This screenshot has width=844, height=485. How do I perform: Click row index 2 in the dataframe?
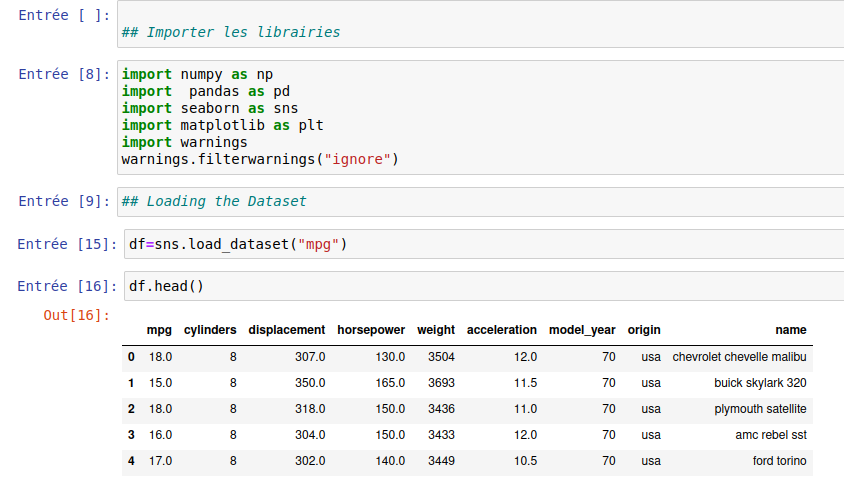pos(131,409)
